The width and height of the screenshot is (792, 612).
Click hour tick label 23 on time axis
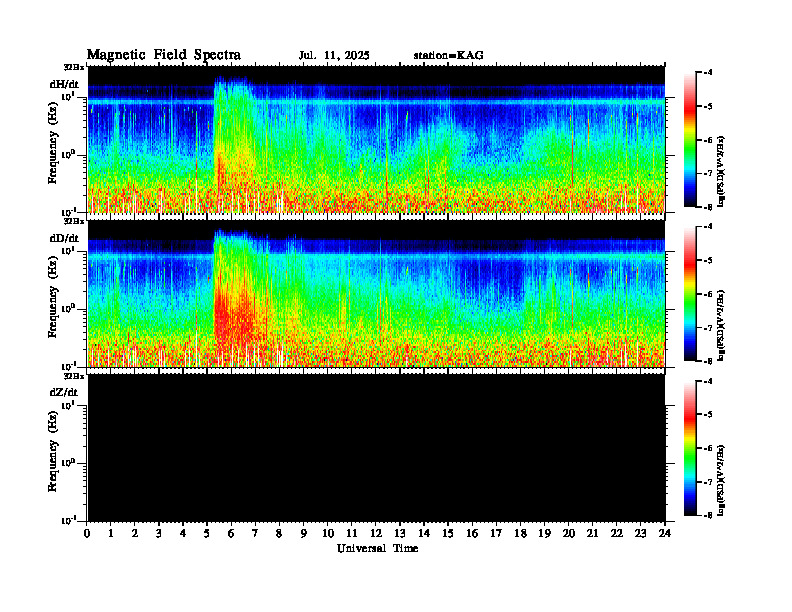[x=640, y=534]
